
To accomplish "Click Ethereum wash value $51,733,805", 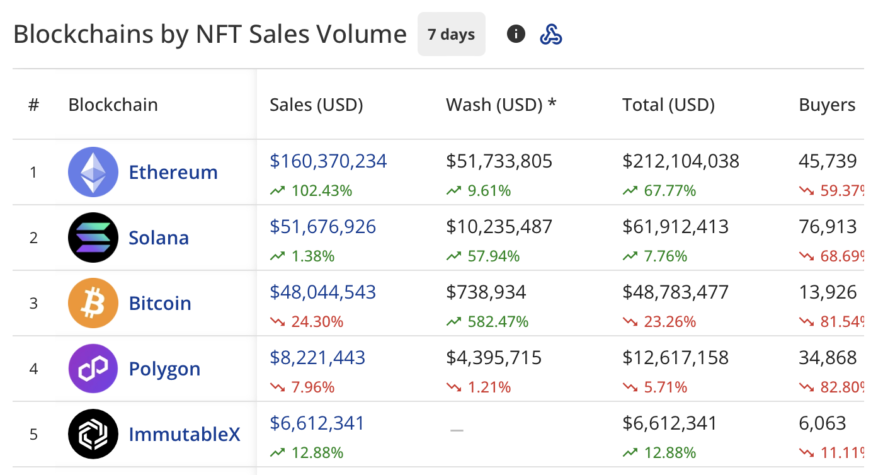I will pyautogui.click(x=499, y=161).
